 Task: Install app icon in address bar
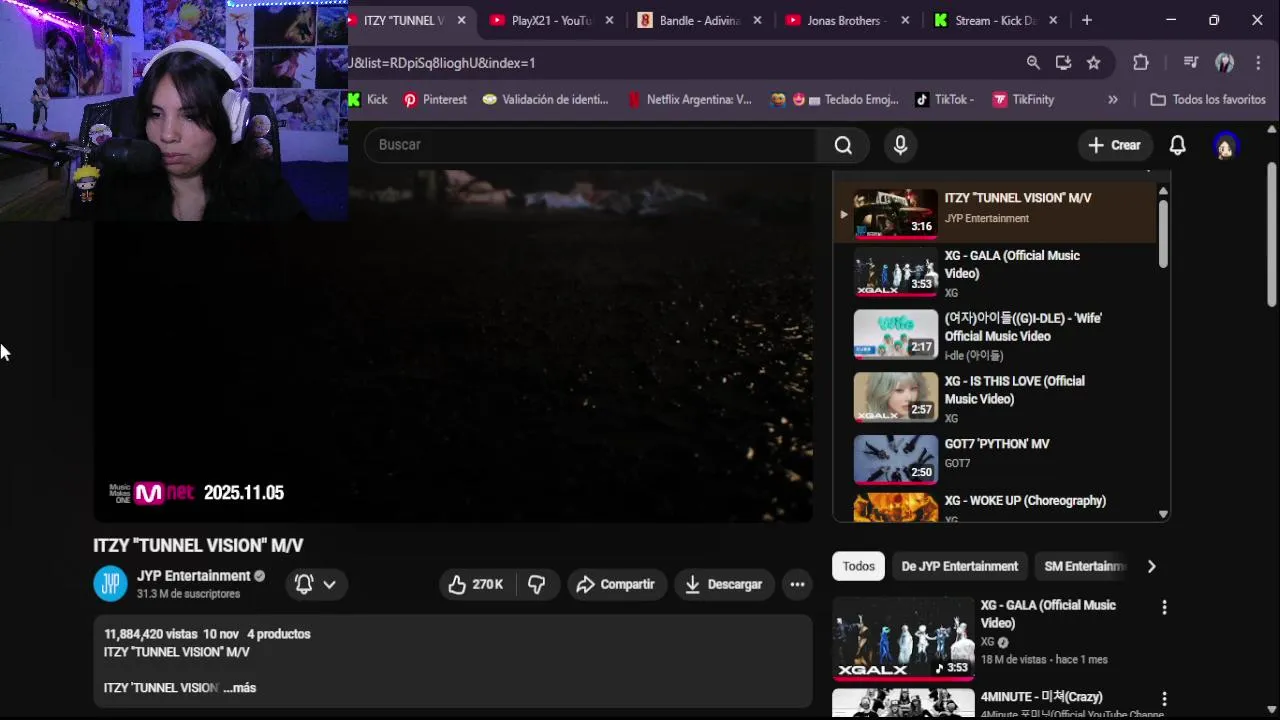1063,62
